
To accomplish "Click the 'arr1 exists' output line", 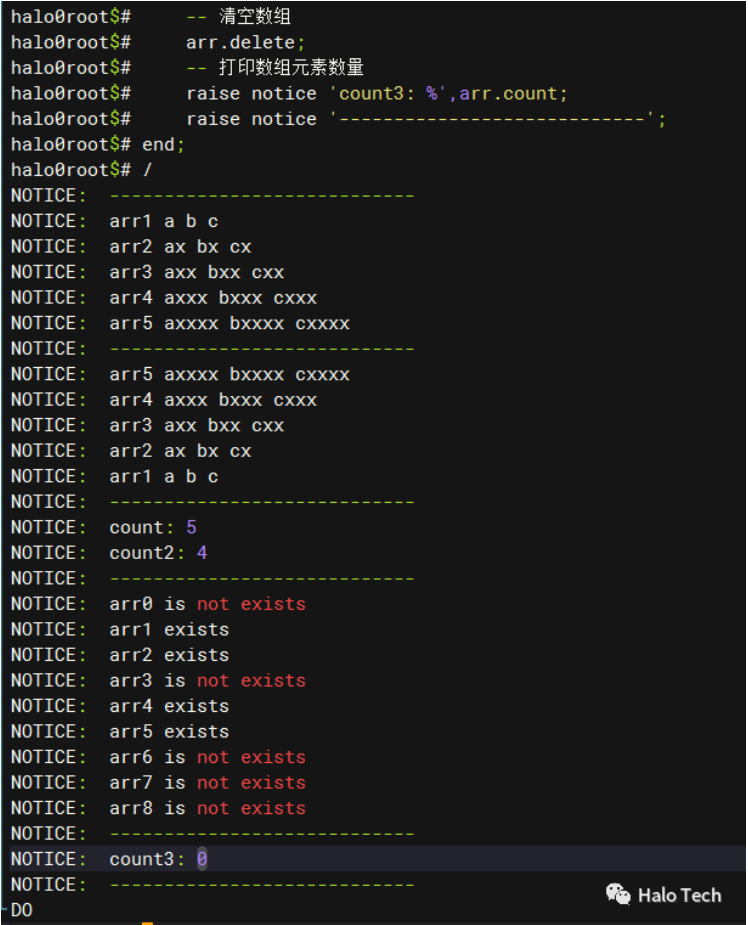I will [x=169, y=630].
